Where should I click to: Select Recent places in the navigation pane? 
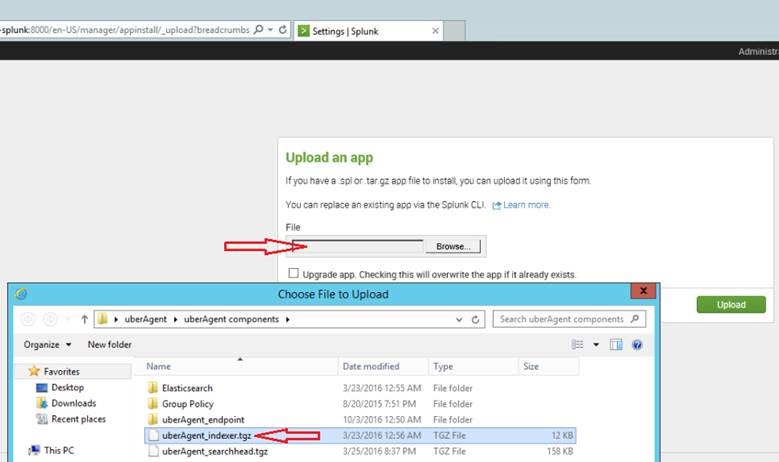coord(78,419)
